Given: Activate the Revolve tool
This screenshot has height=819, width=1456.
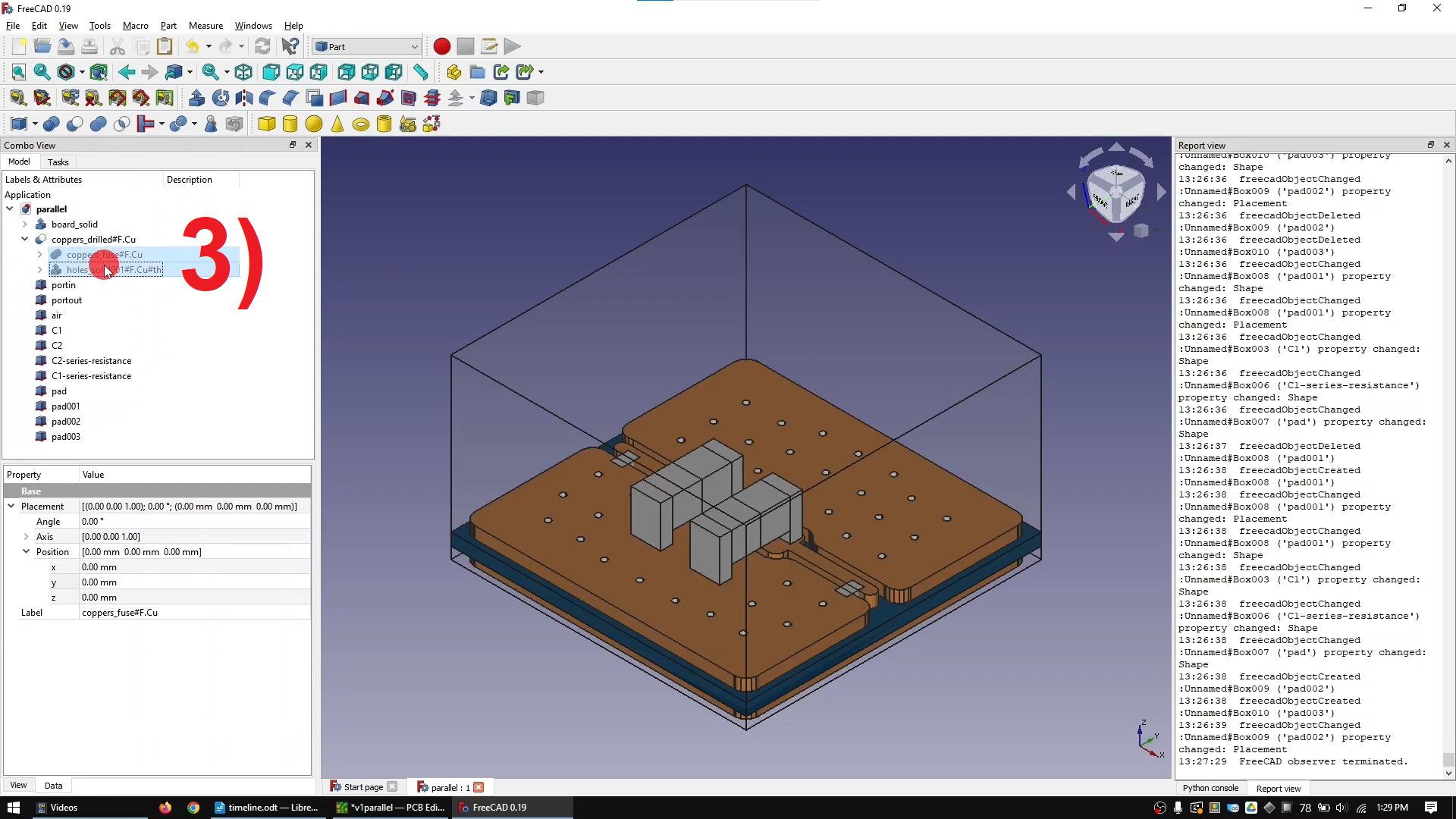Looking at the screenshot, I should click(x=219, y=97).
